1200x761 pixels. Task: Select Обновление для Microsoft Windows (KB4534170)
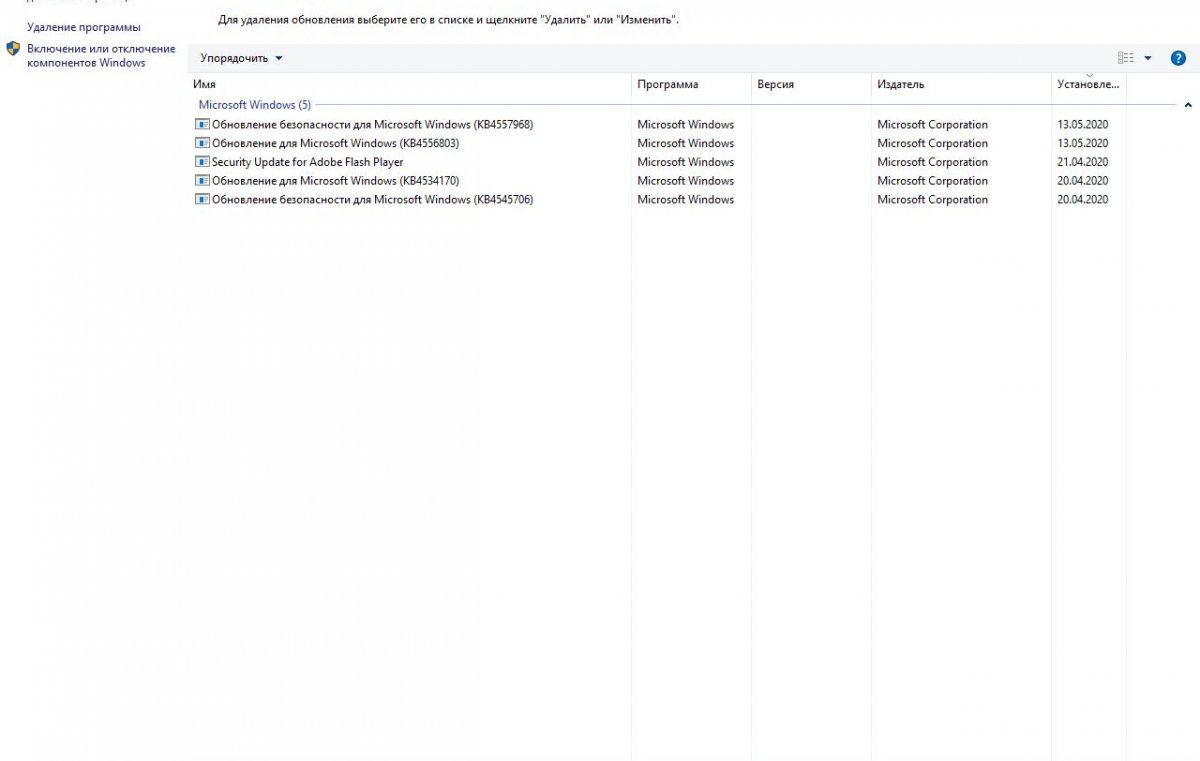(x=335, y=181)
